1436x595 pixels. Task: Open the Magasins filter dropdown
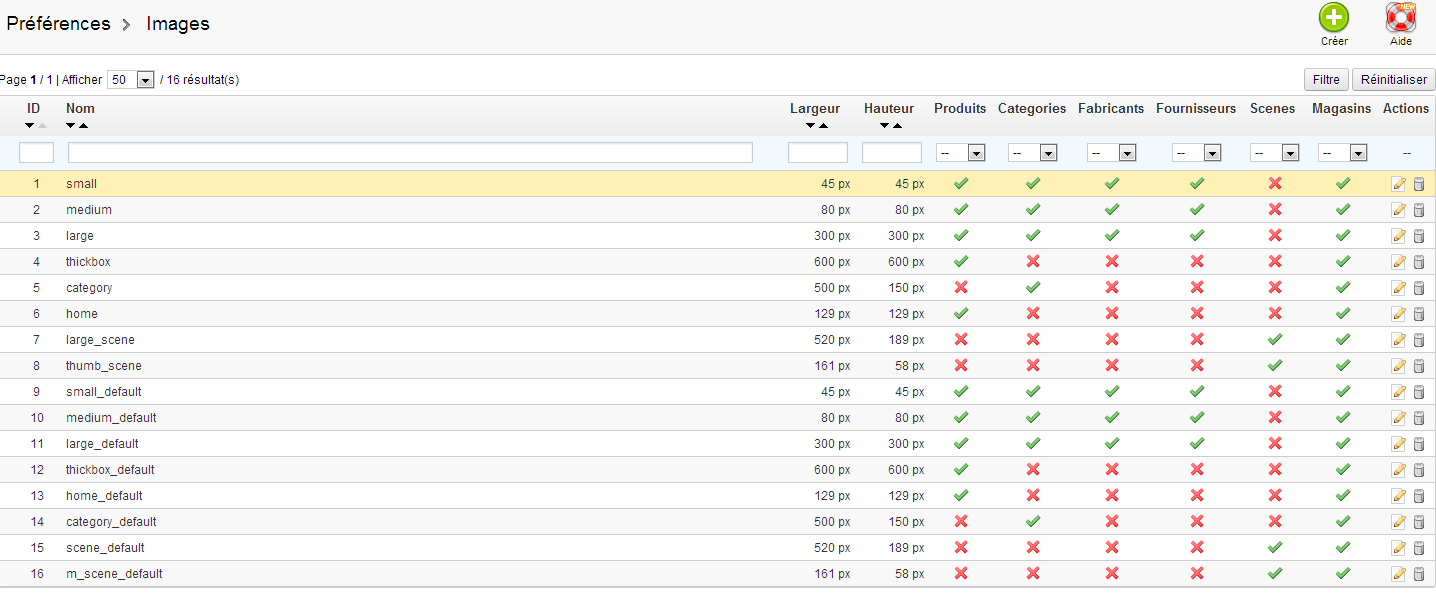(1343, 153)
